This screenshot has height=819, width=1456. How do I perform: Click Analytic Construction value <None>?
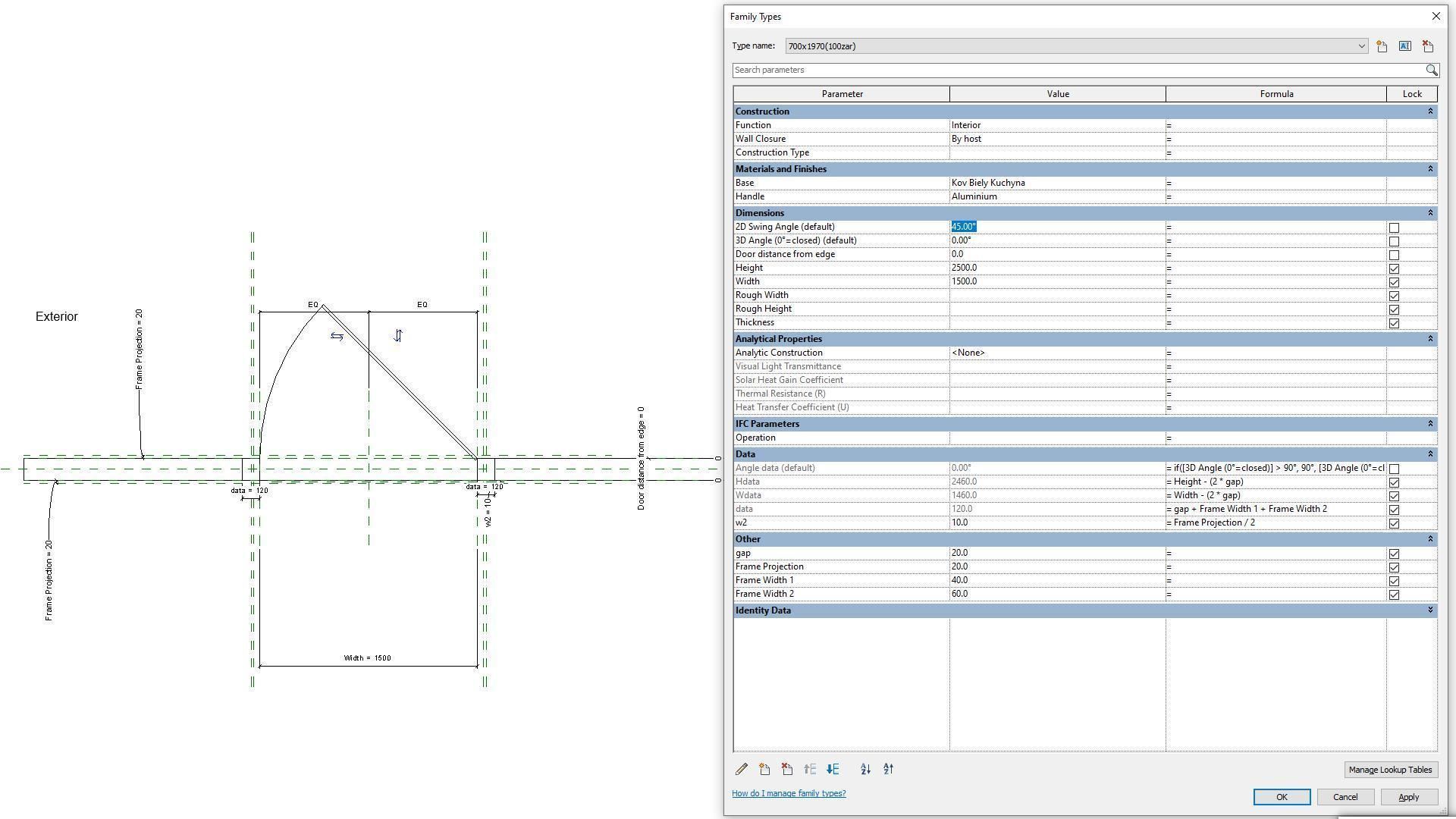(1057, 353)
